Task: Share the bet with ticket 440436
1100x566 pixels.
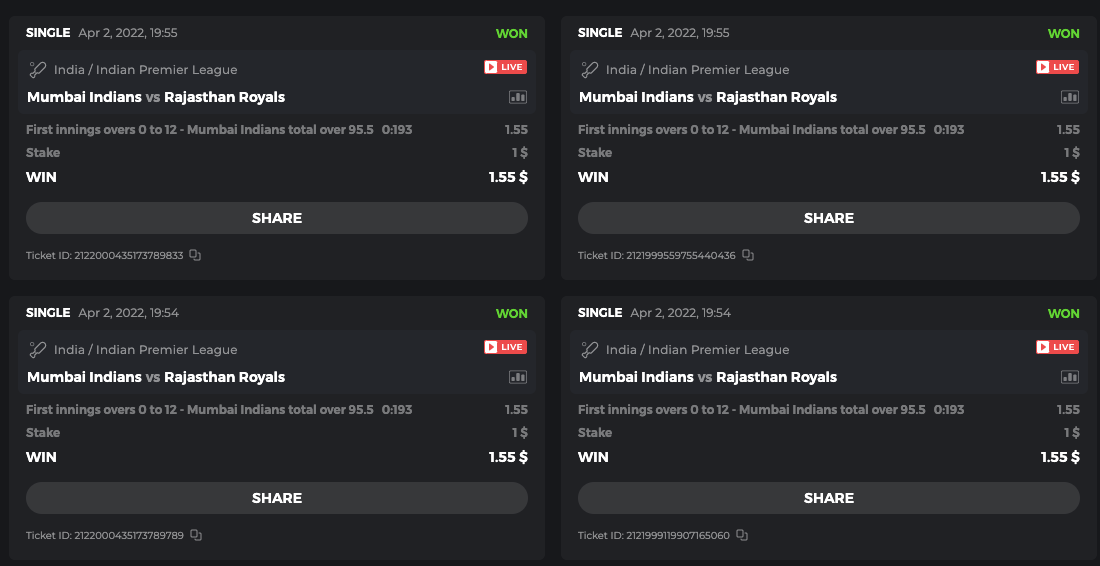Action: (829, 218)
